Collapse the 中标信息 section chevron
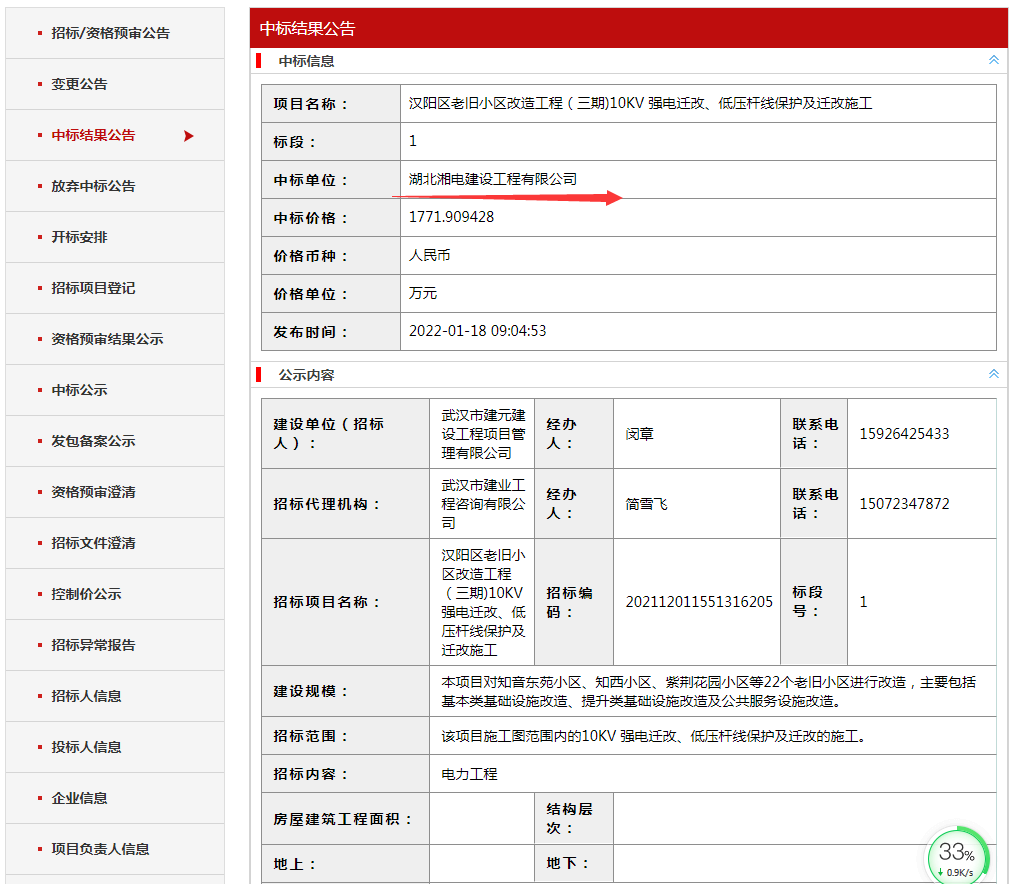This screenshot has height=884, width=1012. pos(993,60)
